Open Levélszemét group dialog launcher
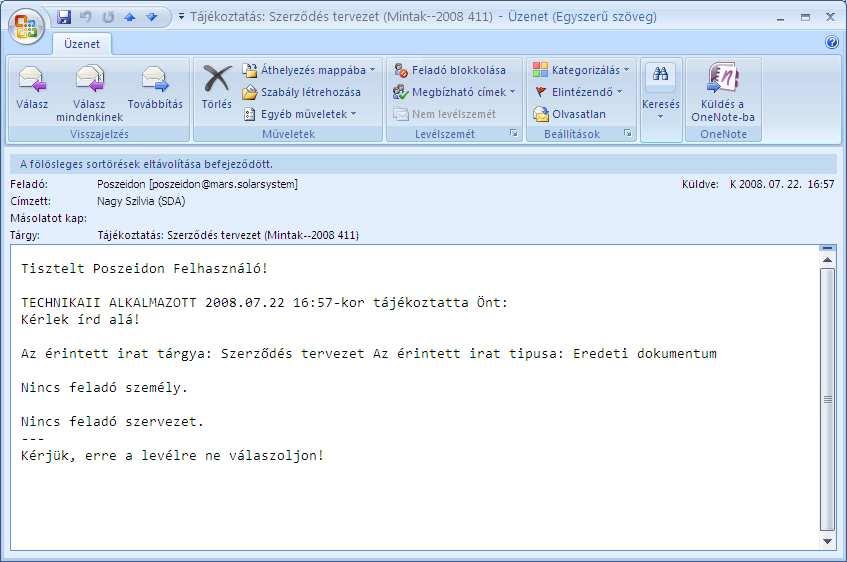Image resolution: width=847 pixels, height=562 pixels. pos(513,133)
